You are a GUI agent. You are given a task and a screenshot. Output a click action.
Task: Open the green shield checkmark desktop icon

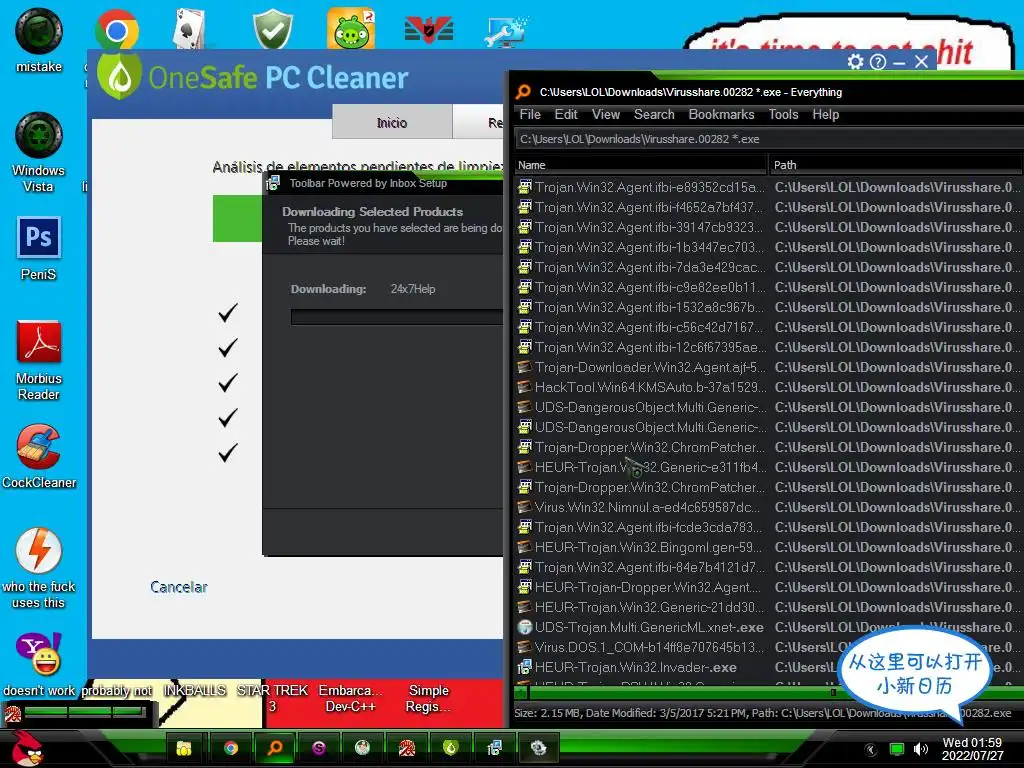point(272,29)
